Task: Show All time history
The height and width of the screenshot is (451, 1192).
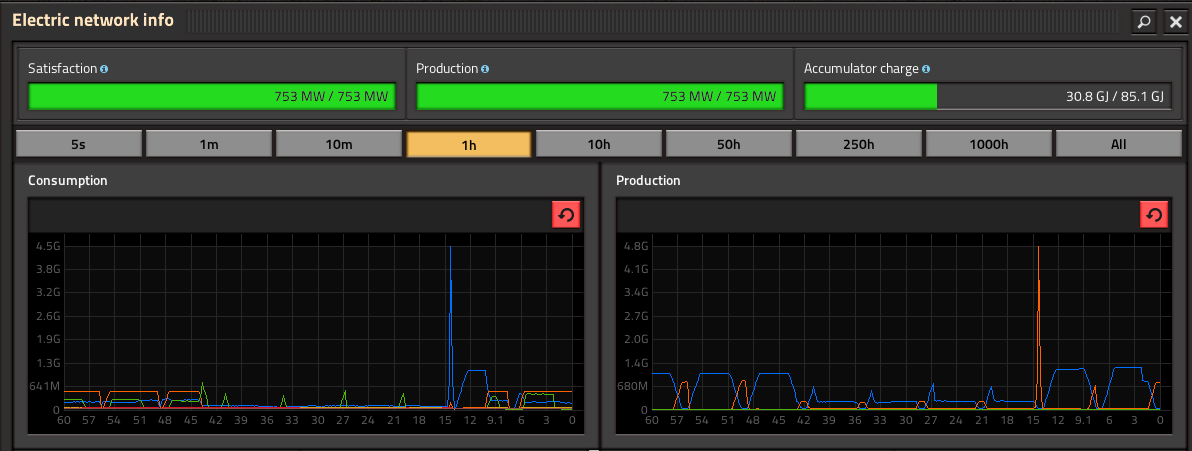Action: 1118,144
